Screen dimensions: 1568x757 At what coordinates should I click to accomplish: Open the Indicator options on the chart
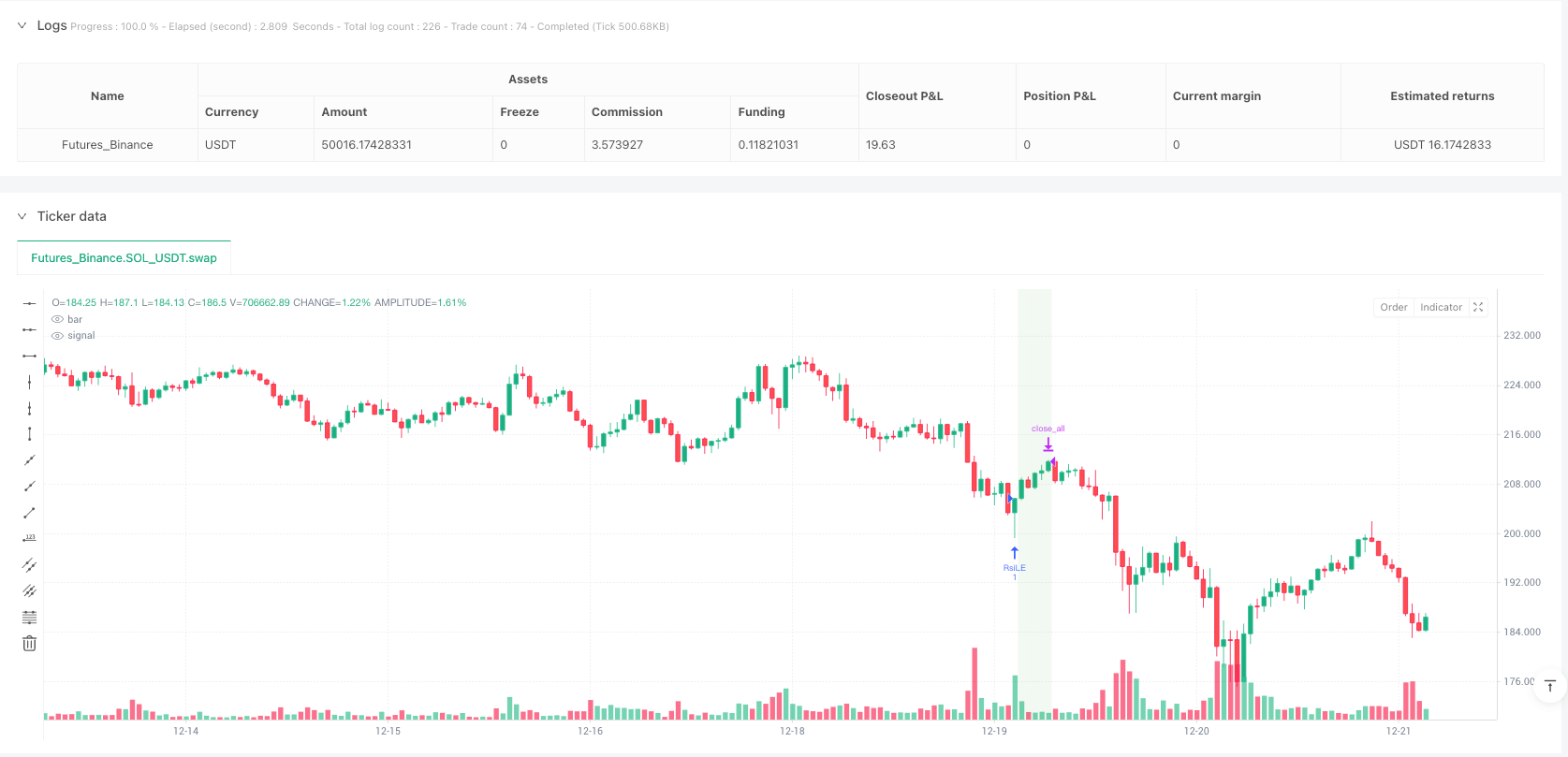click(1441, 307)
